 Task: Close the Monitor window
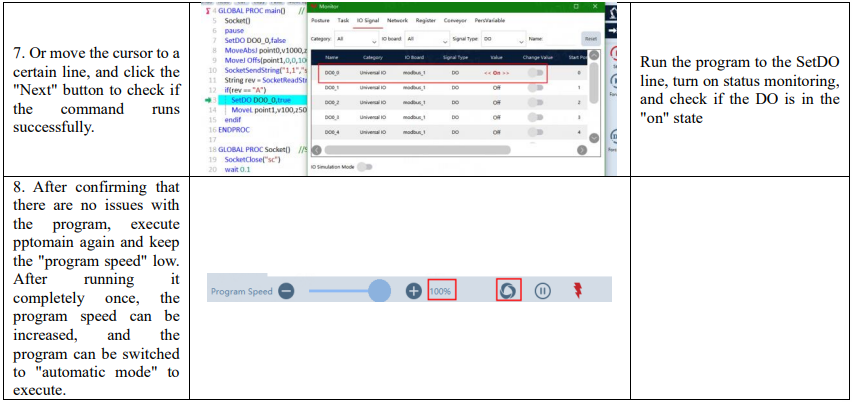pos(595,7)
